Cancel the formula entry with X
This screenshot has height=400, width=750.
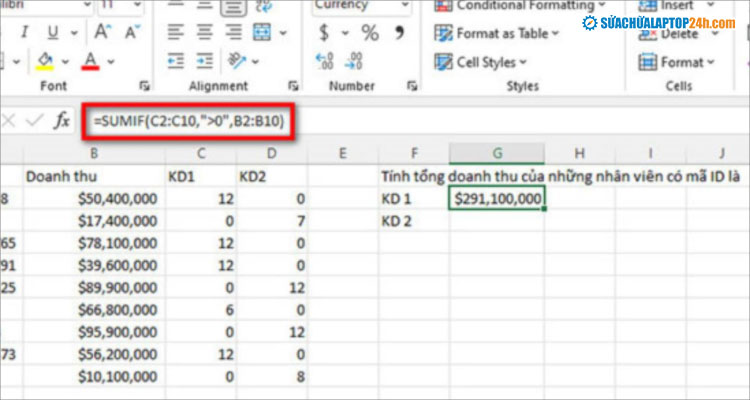[8, 121]
